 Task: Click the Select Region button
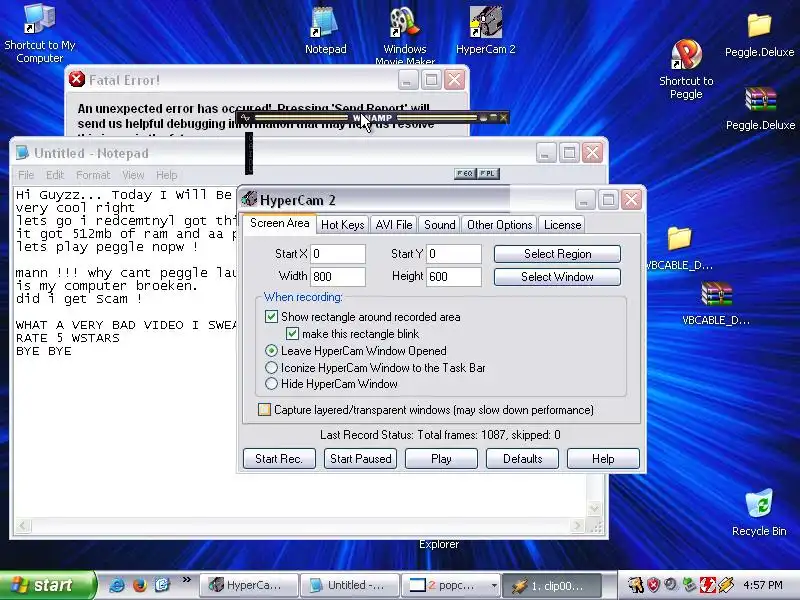pyautogui.click(x=557, y=254)
